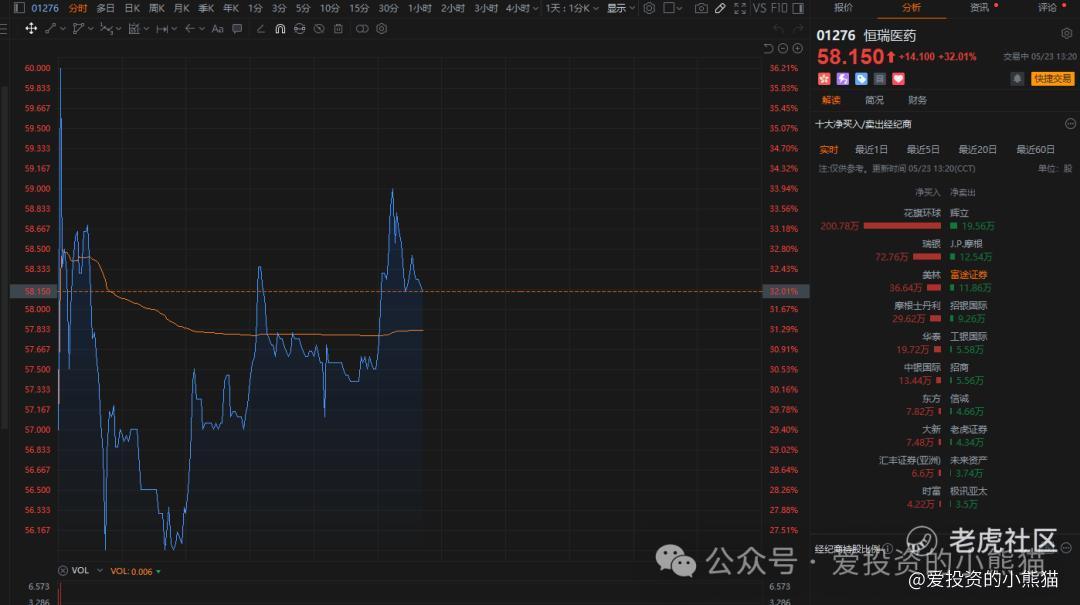
Task: Open the 1天:1分K range dropdown
Action: point(572,8)
